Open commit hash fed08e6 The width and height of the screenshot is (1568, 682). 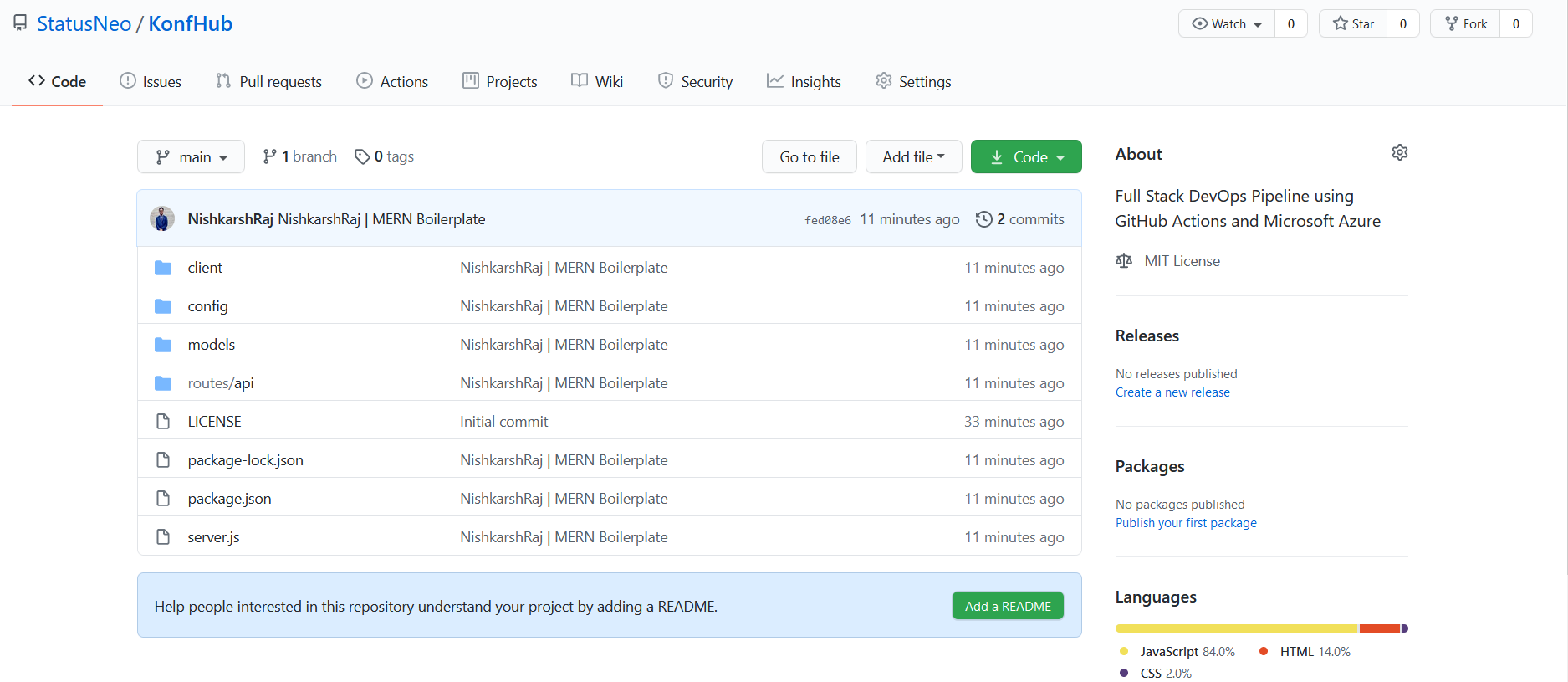pos(828,220)
